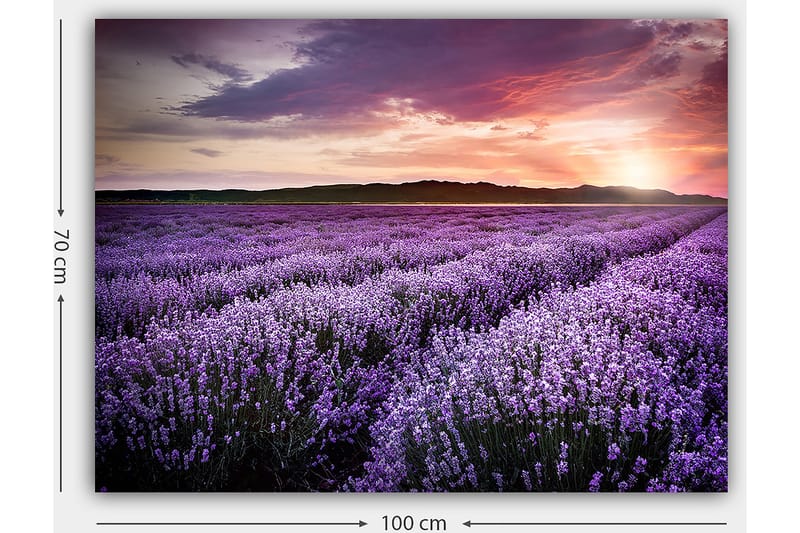This screenshot has height=533, width=800.
Task: Select the small dark cloud low in left sky
Action: pos(206,152)
